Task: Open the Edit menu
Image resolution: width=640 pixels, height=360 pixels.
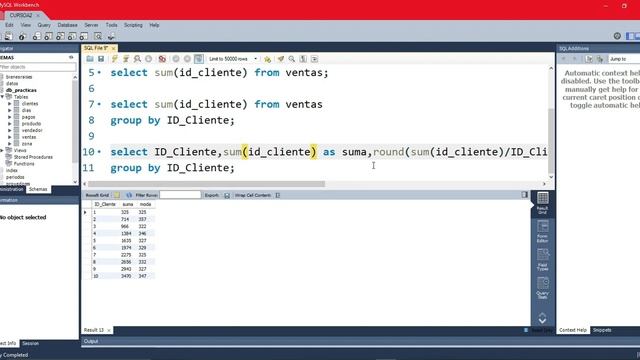Action: coord(9,25)
